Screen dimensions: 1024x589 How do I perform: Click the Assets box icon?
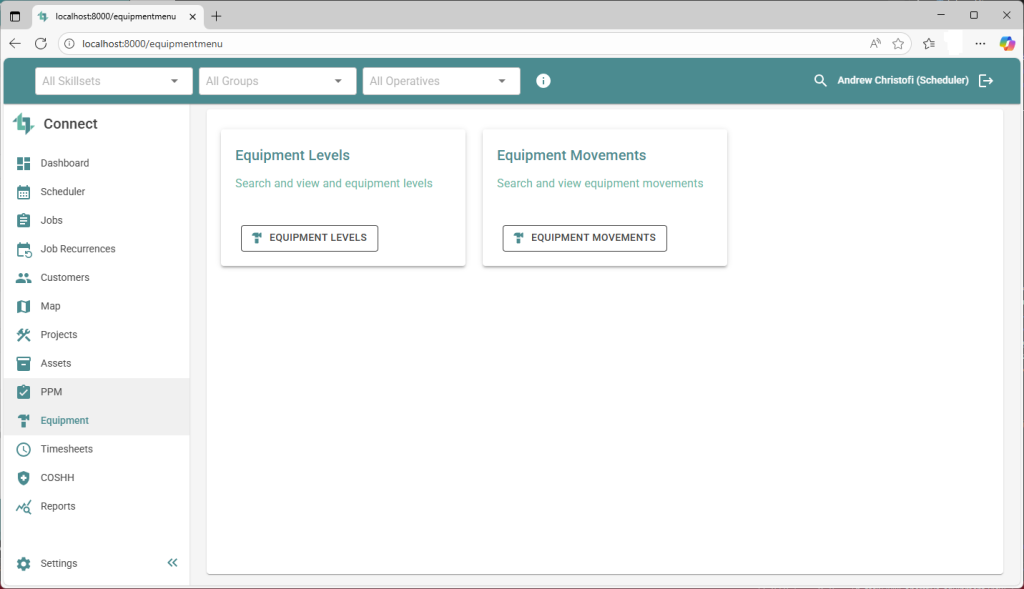[x=24, y=364]
